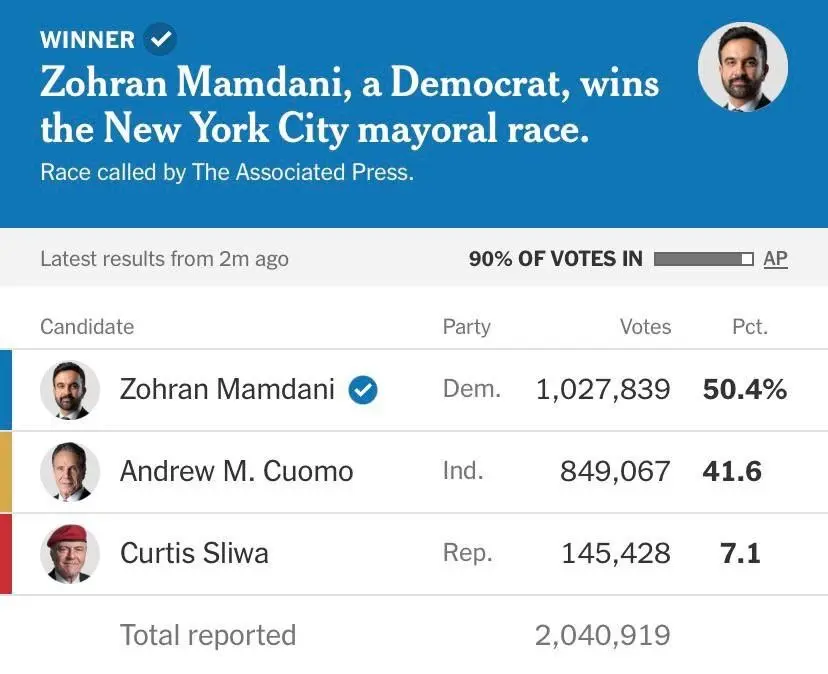
Task: Click the Votes column header
Action: 645,327
